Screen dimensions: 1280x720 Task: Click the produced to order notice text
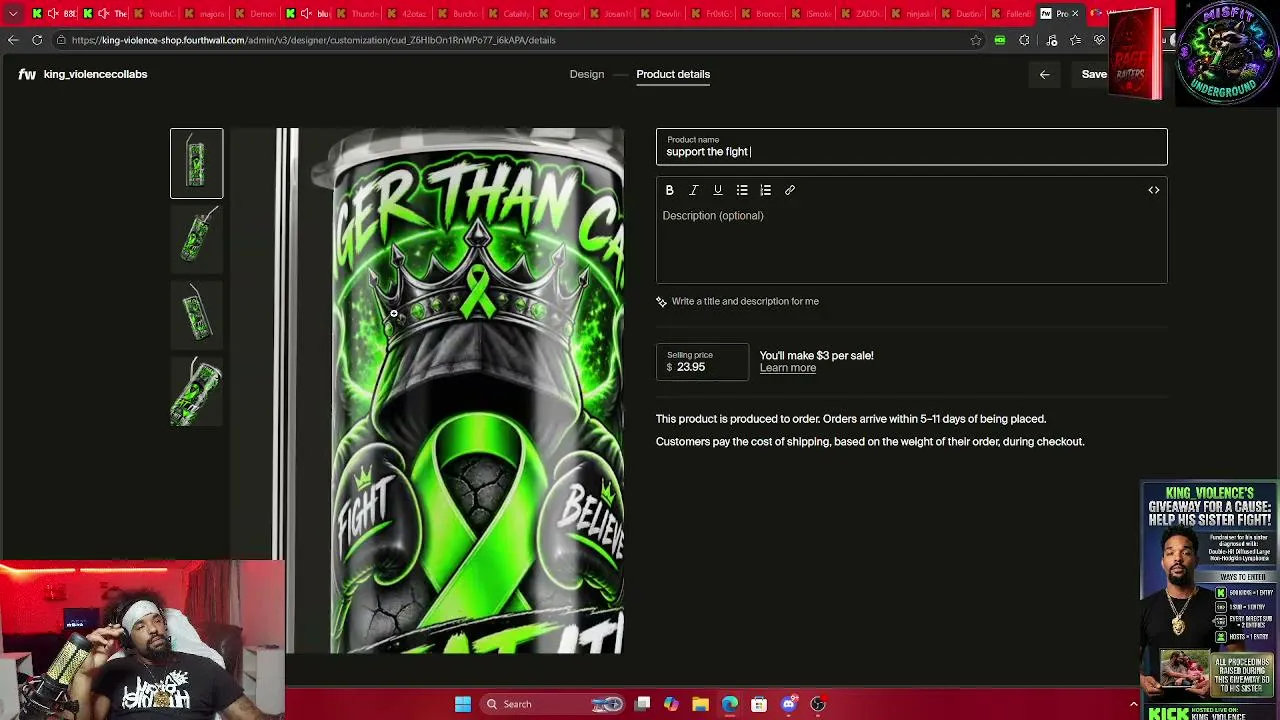tap(851, 419)
